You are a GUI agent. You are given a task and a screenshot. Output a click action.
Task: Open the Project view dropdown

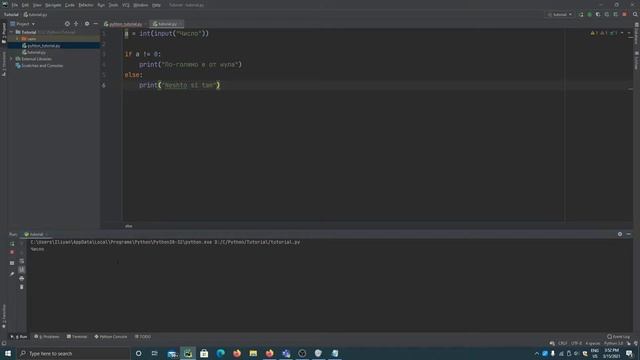(23, 24)
